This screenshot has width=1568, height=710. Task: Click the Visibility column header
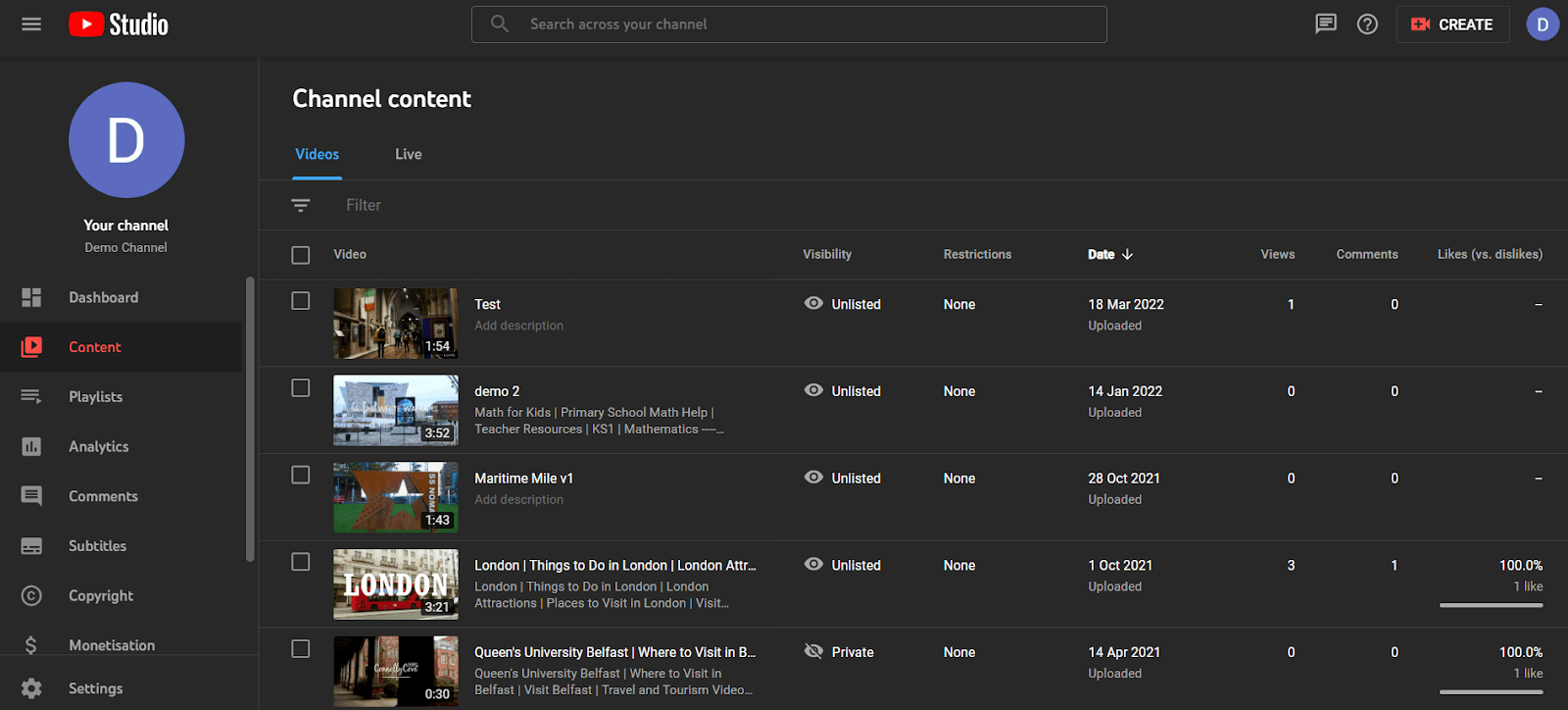tap(827, 254)
